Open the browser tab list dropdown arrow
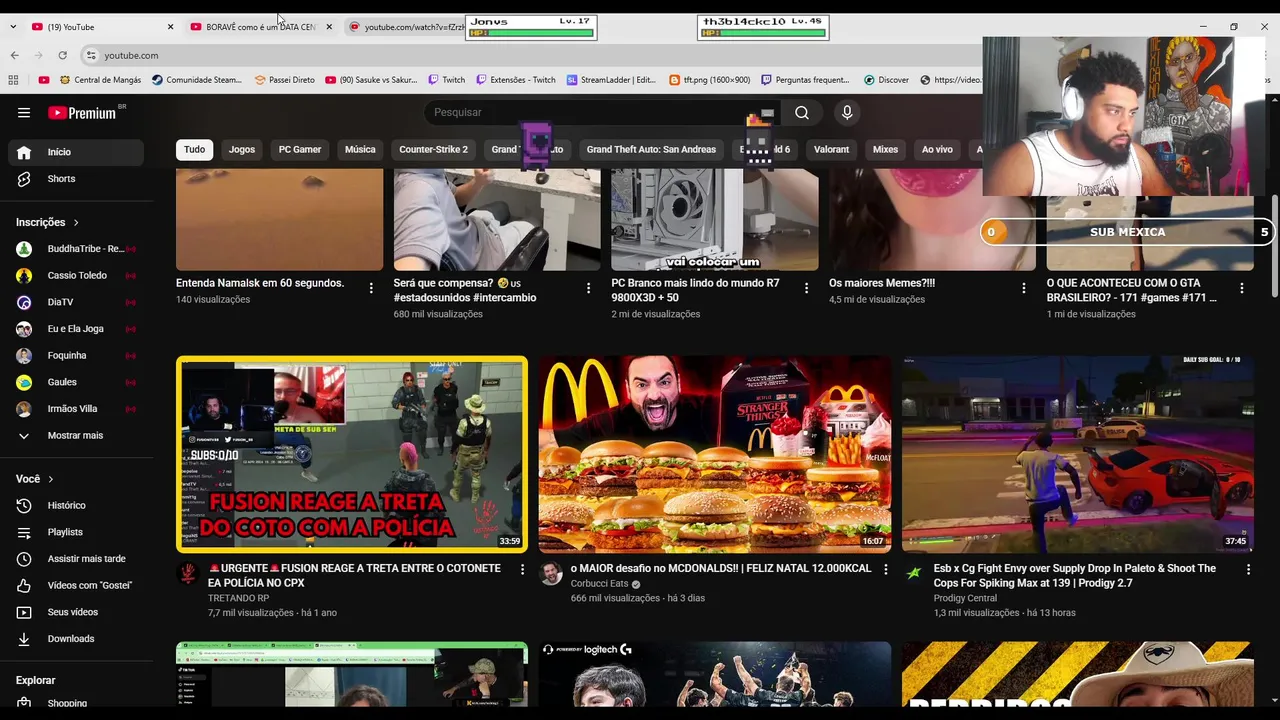 pos(12,27)
